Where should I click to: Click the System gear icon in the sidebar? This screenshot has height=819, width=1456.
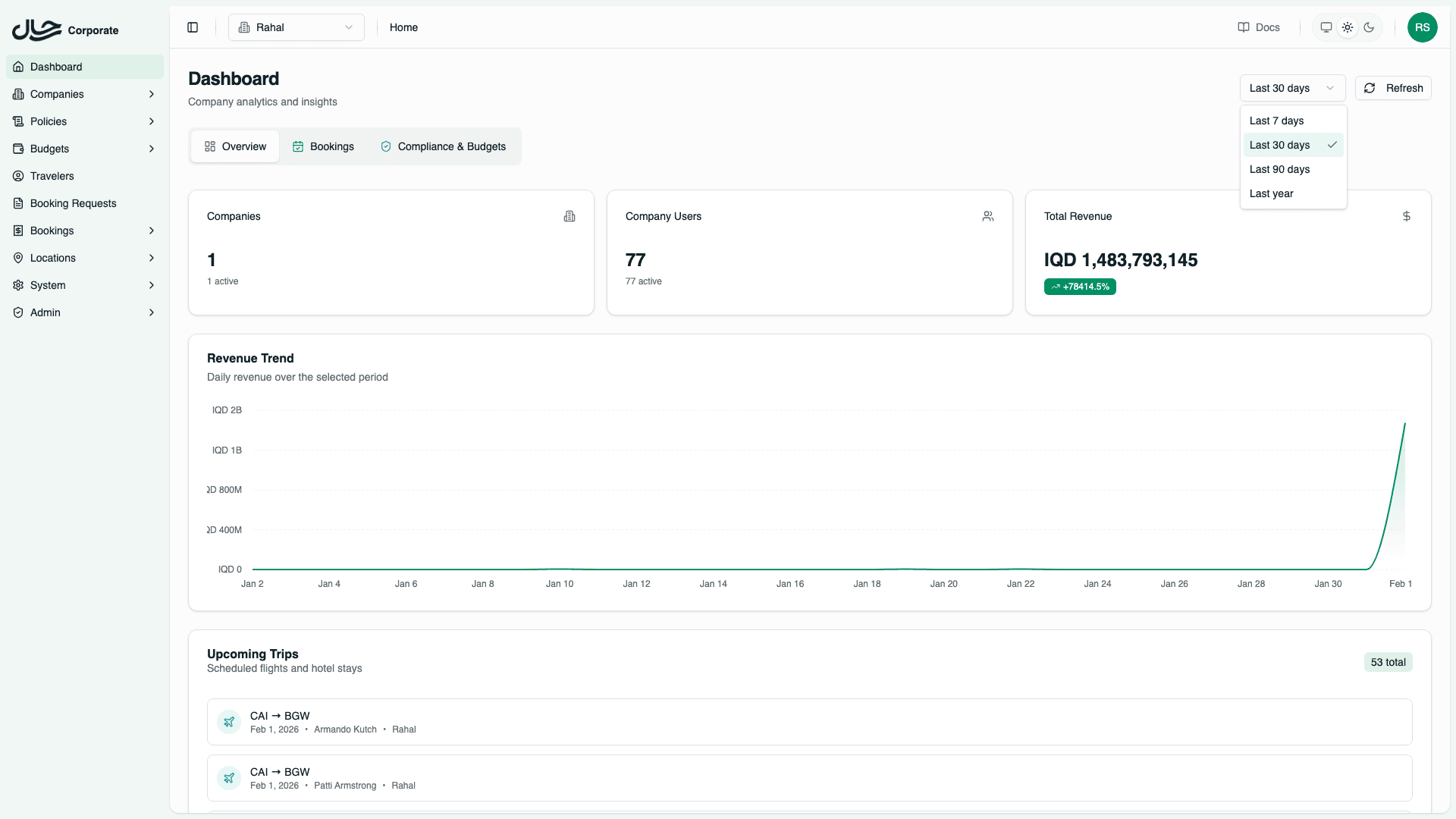coord(18,285)
